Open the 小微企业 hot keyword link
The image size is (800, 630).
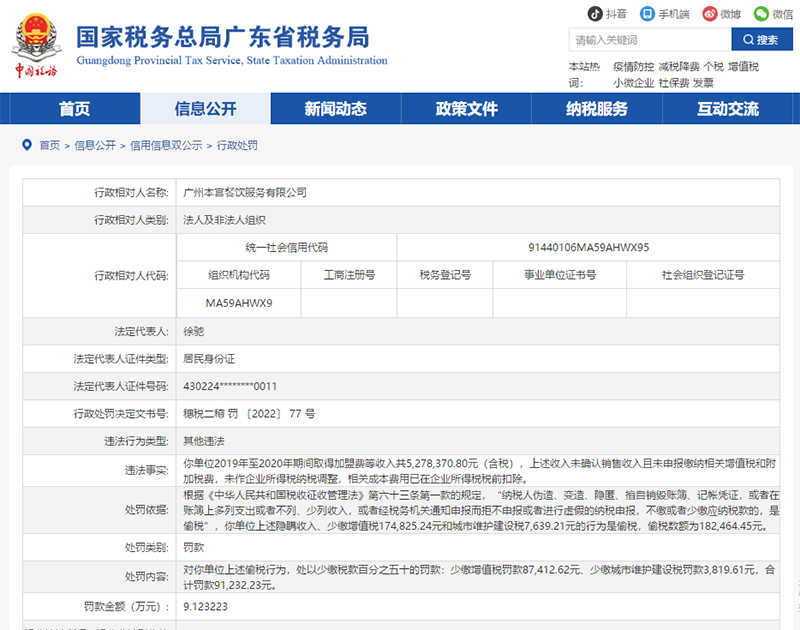(x=632, y=83)
